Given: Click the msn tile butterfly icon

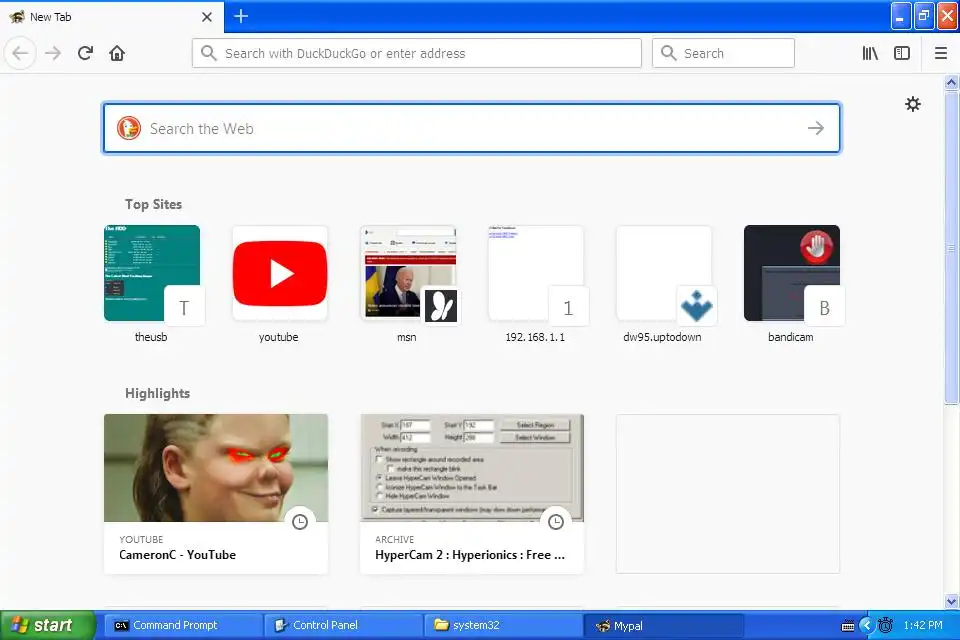Looking at the screenshot, I should click(x=441, y=306).
